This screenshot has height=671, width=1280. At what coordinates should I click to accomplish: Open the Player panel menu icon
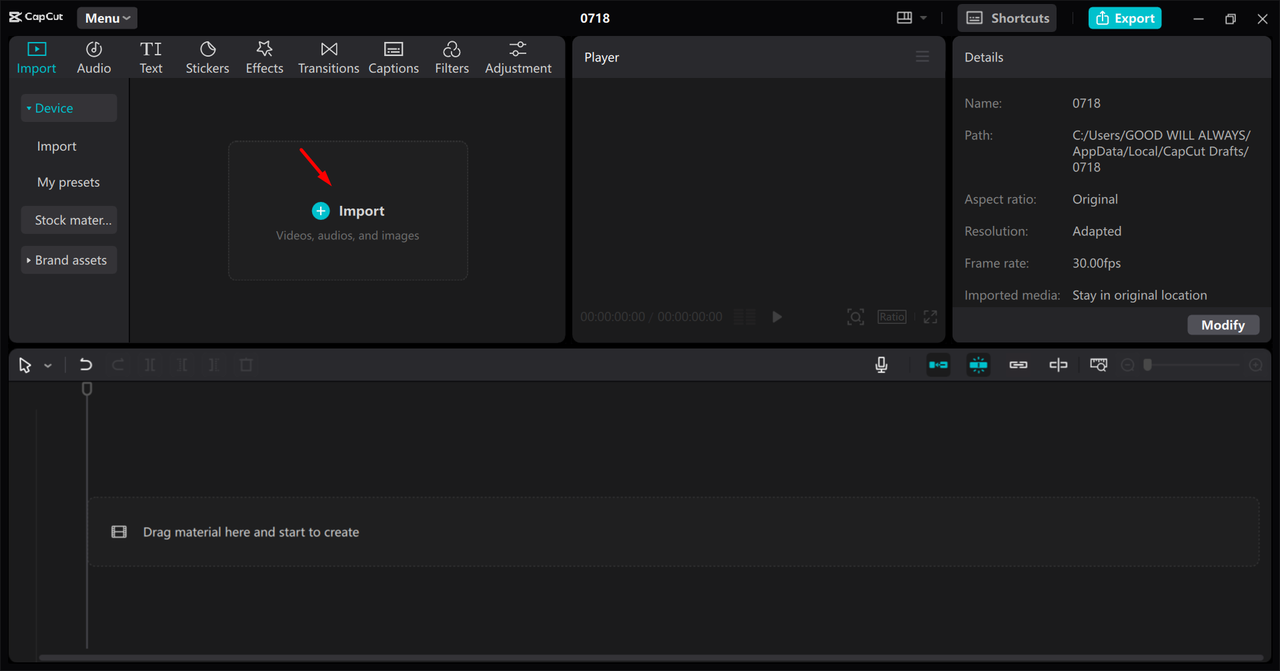point(922,57)
